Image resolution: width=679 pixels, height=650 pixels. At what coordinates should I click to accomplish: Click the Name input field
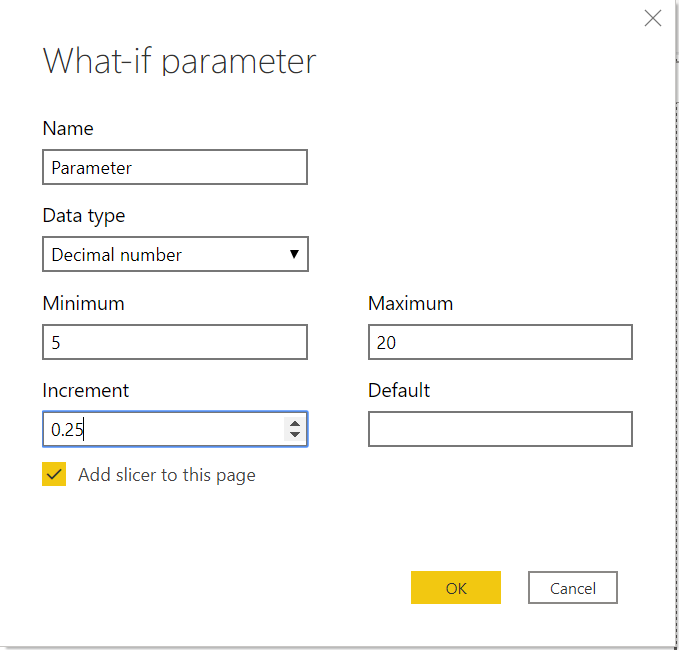click(175, 167)
